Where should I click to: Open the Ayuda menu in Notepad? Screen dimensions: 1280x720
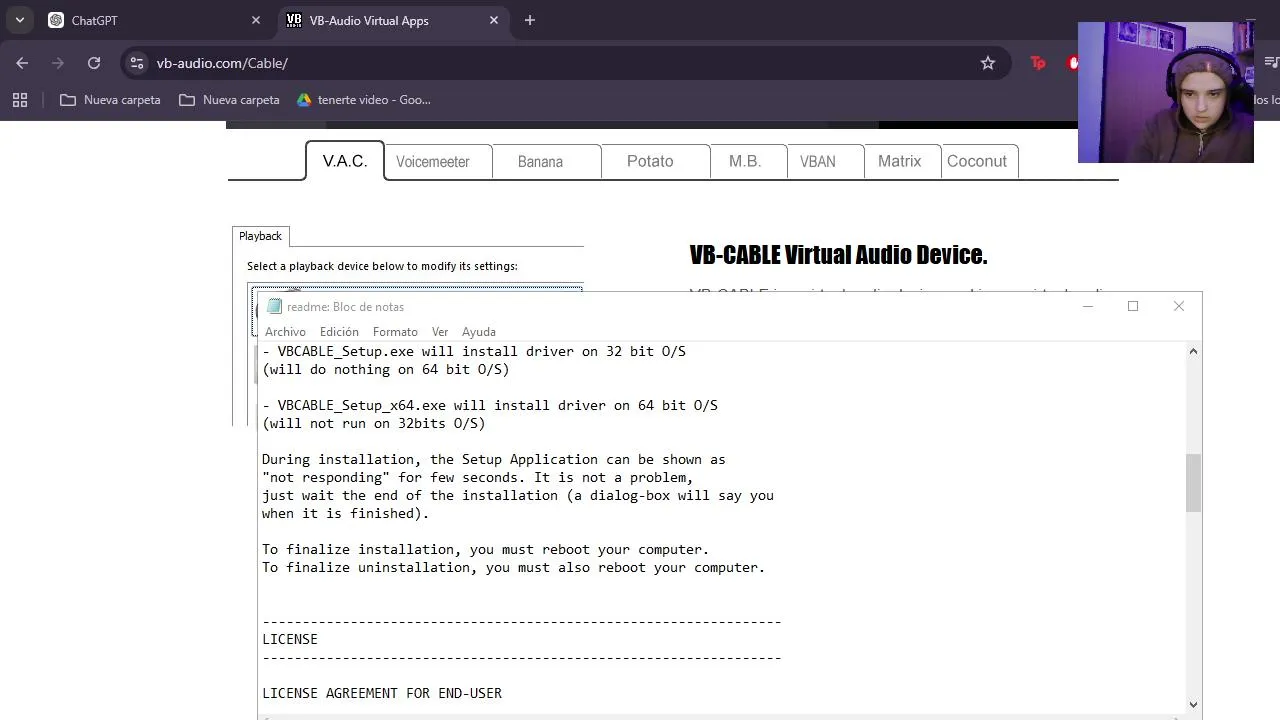pyautogui.click(x=479, y=332)
